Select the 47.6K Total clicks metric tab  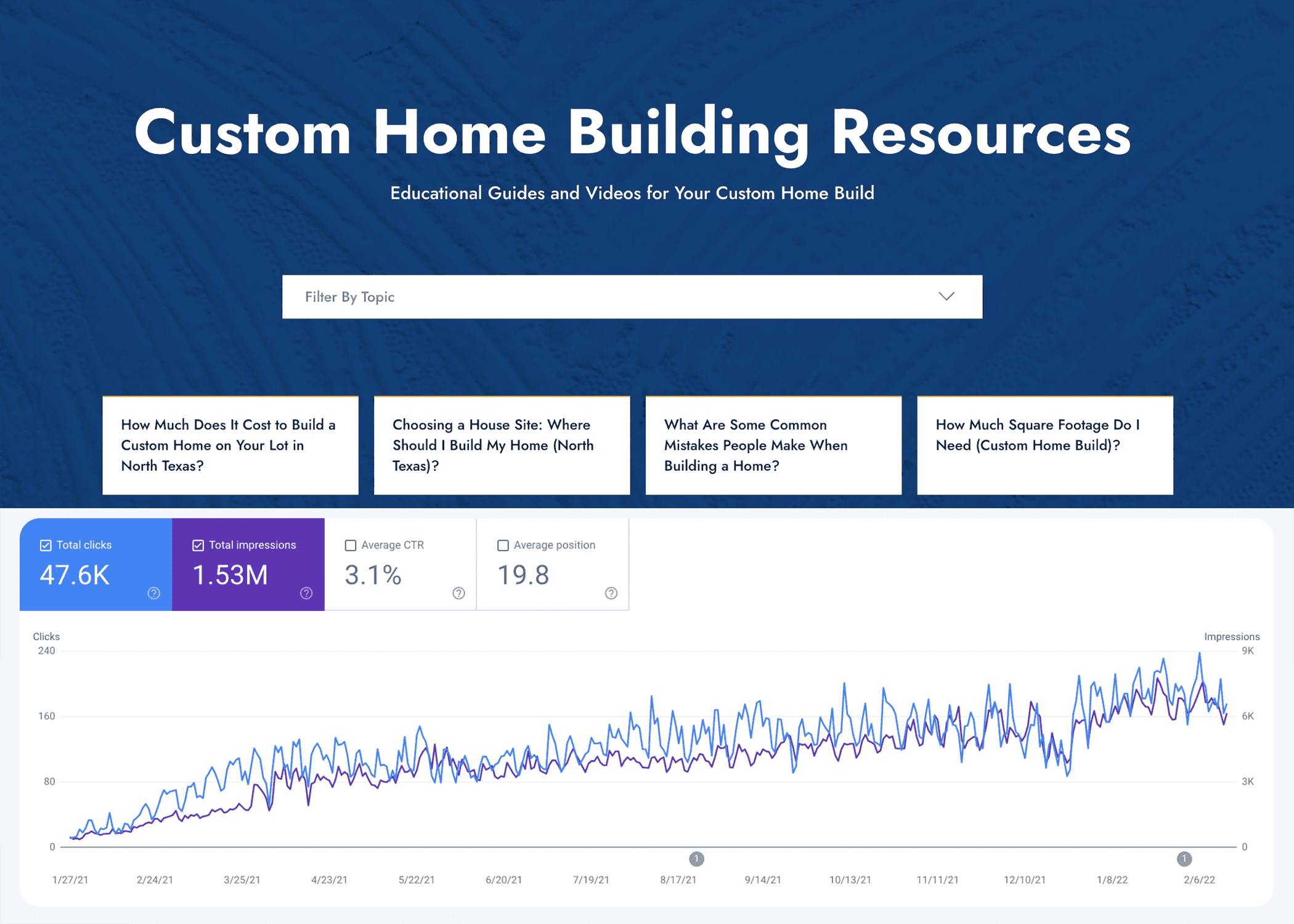tap(96, 564)
